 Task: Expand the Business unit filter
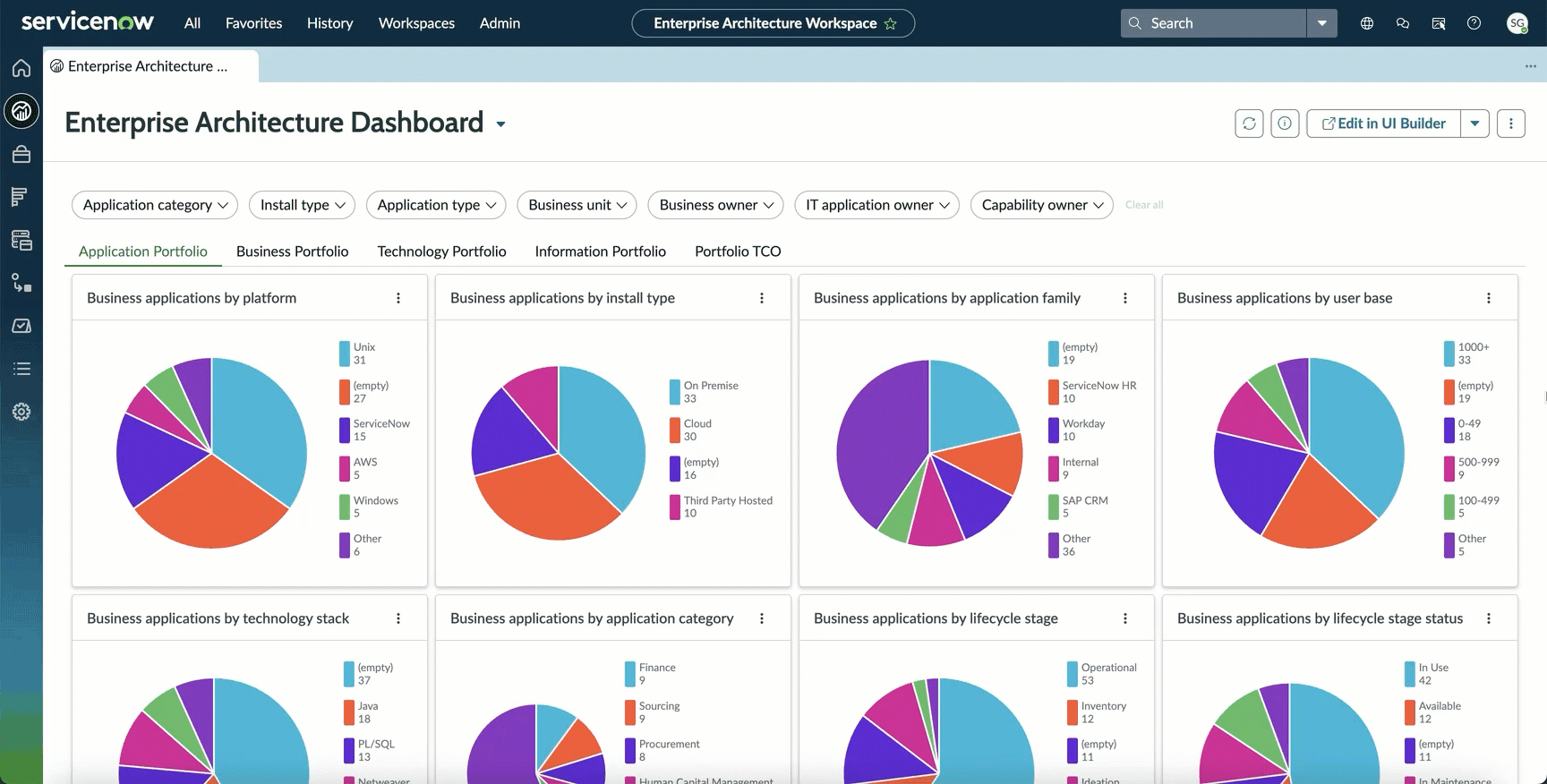coord(577,205)
